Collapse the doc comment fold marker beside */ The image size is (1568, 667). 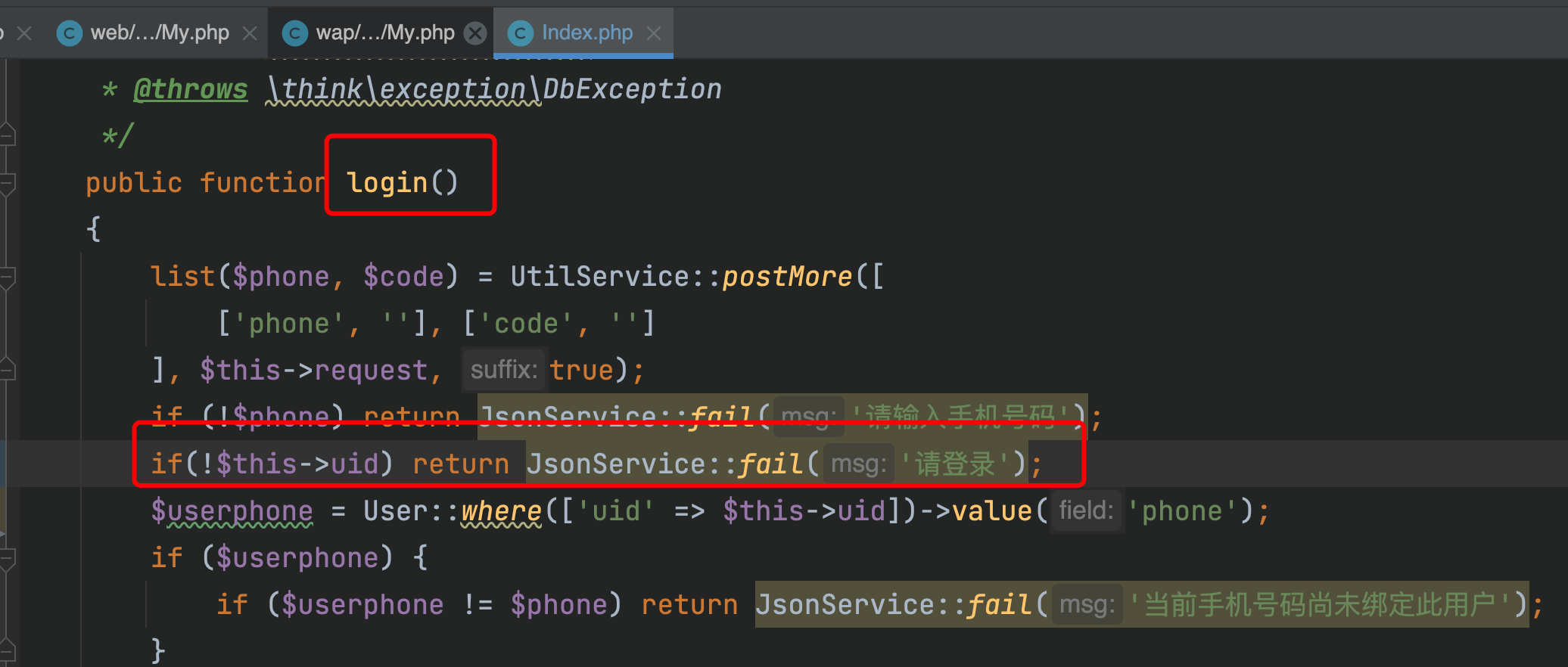8,135
